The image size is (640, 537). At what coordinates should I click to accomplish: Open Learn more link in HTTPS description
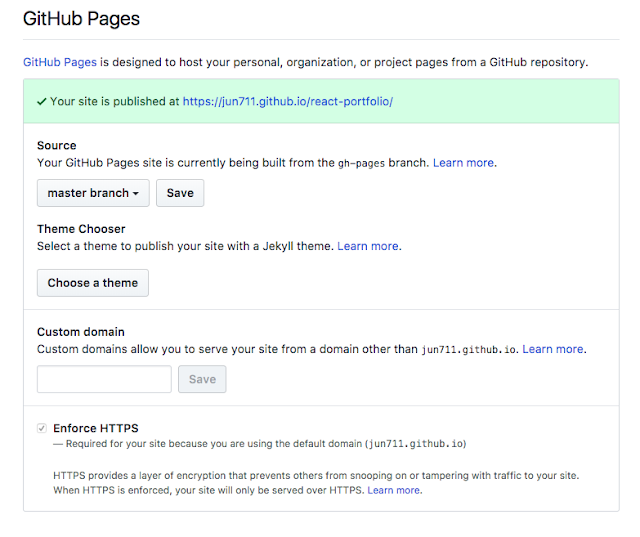pyautogui.click(x=393, y=490)
